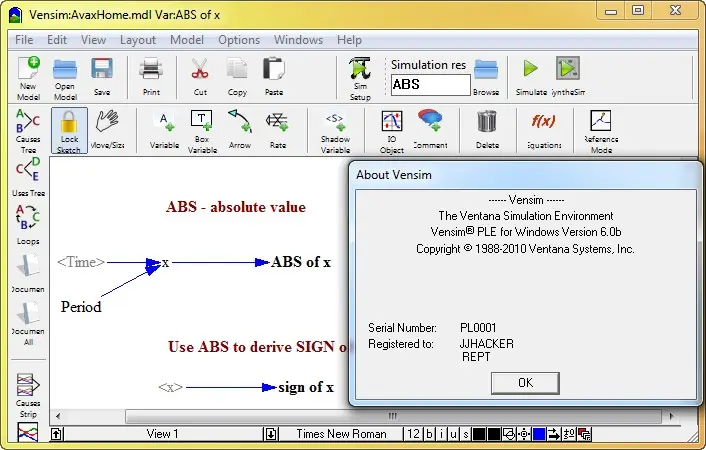This screenshot has width=706, height=450.
Task: Open the View menu
Action: (x=93, y=40)
